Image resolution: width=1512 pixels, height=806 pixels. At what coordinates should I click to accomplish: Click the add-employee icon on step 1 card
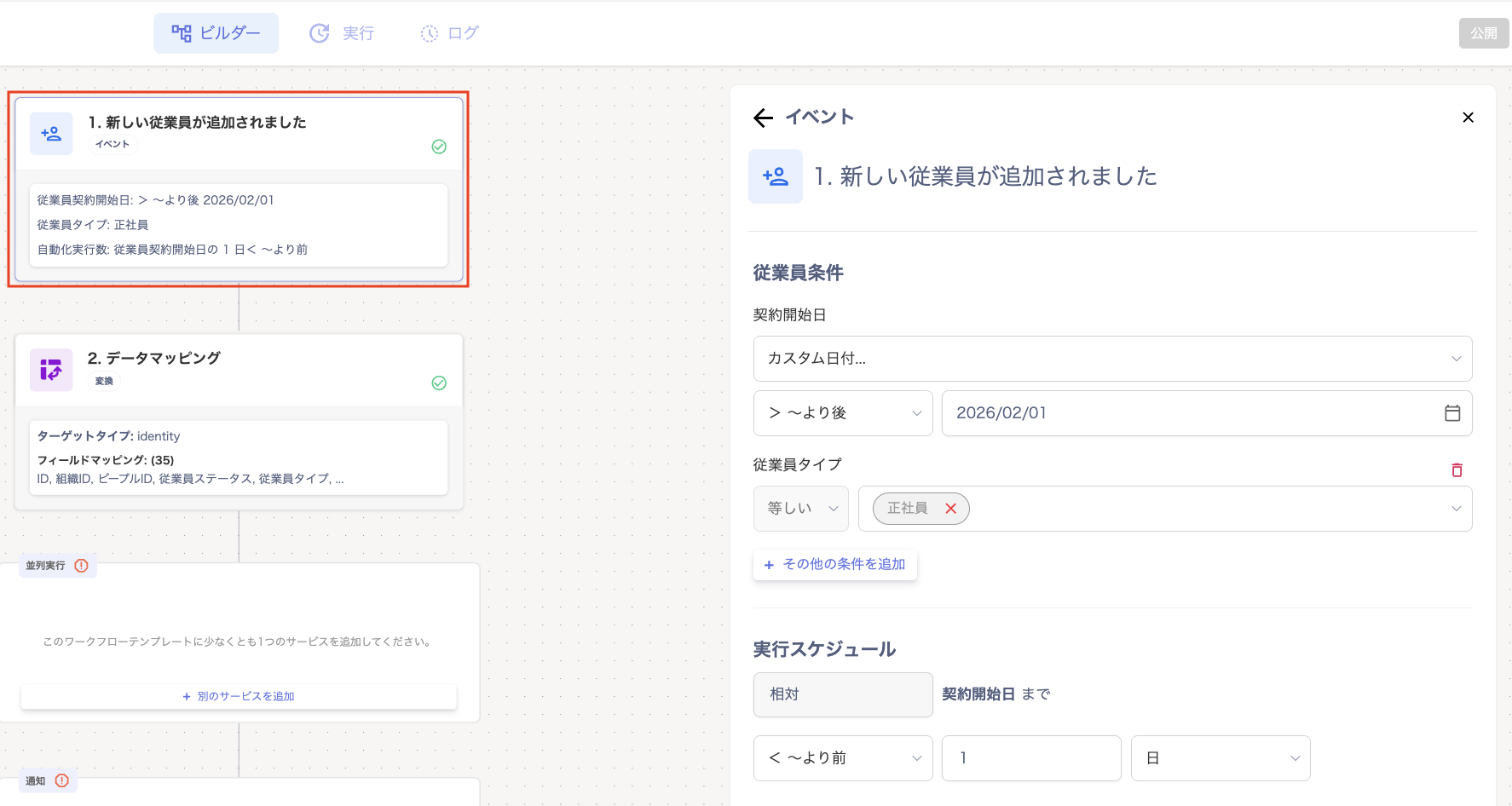tap(51, 134)
